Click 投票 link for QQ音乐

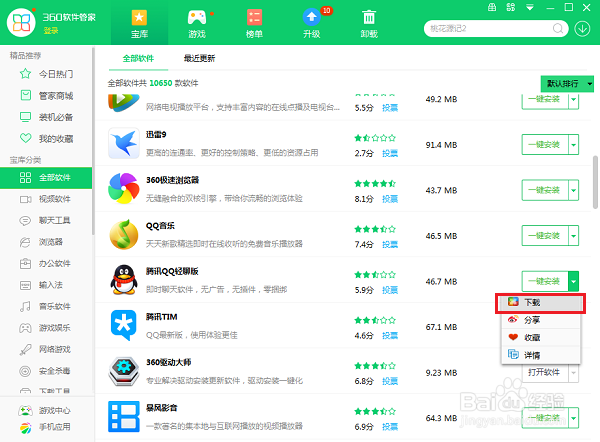point(390,245)
